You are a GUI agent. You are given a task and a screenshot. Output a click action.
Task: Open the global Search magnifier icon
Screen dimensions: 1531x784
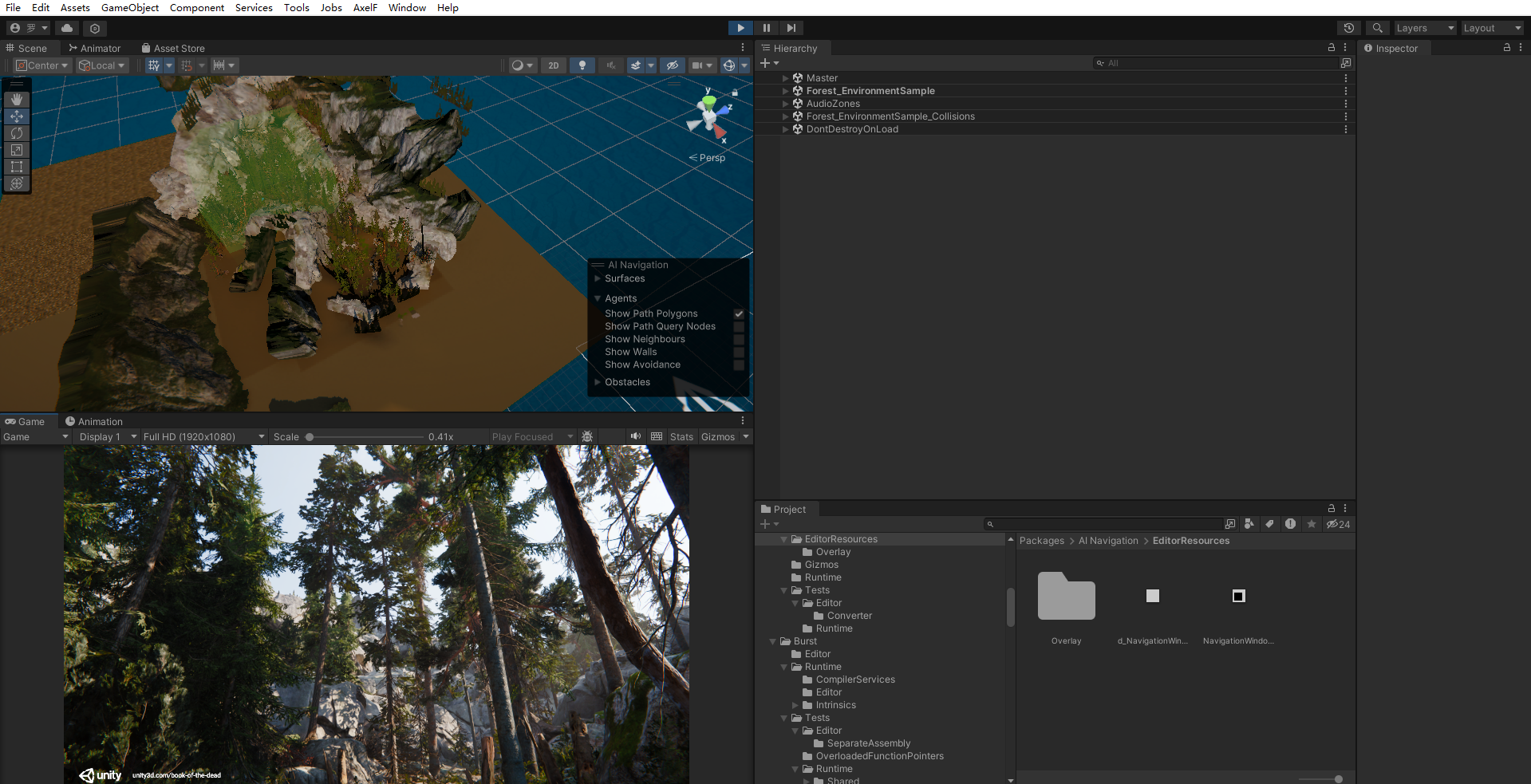click(1377, 28)
